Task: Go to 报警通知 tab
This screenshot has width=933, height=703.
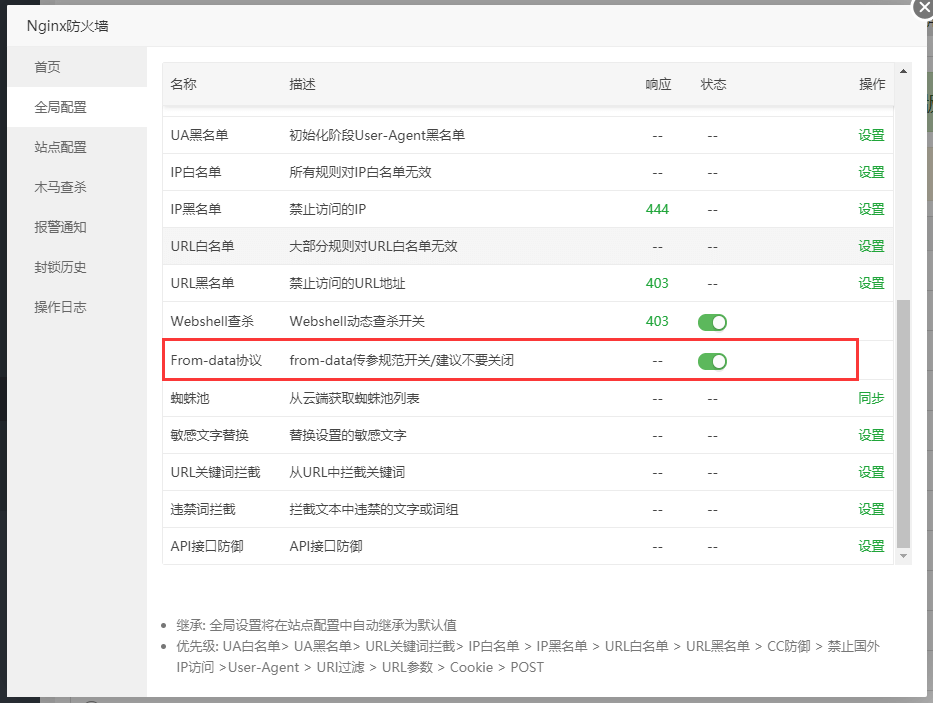Action: click(x=77, y=227)
